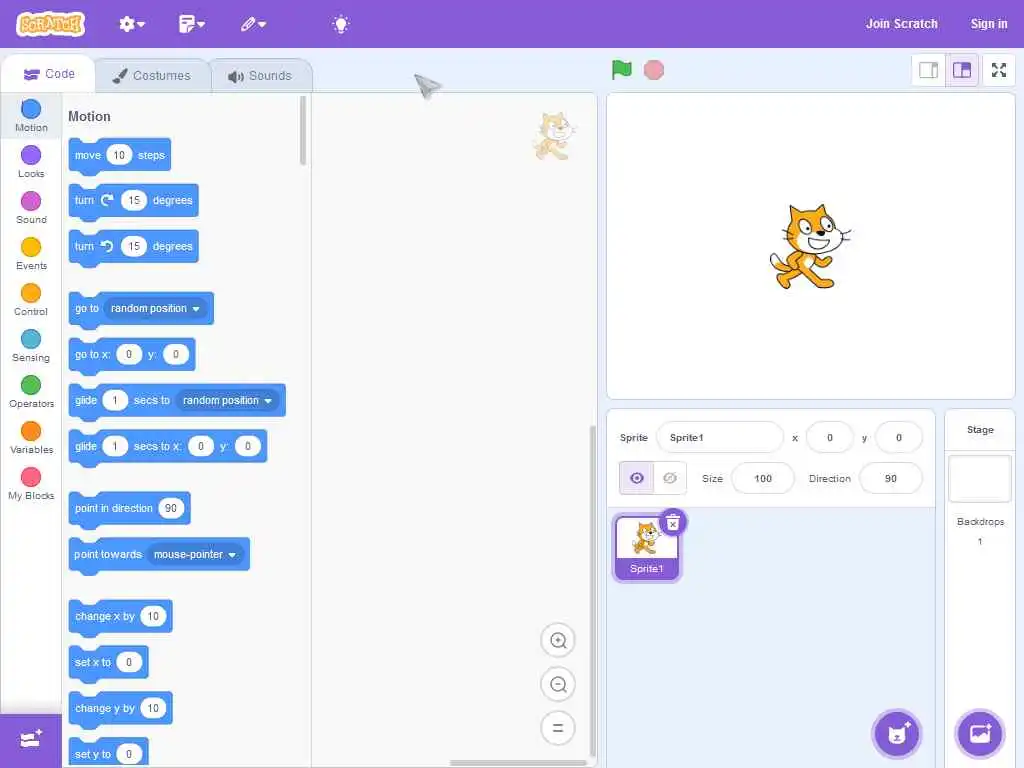Open point towards mouse-pointer dropdown

coord(195,554)
